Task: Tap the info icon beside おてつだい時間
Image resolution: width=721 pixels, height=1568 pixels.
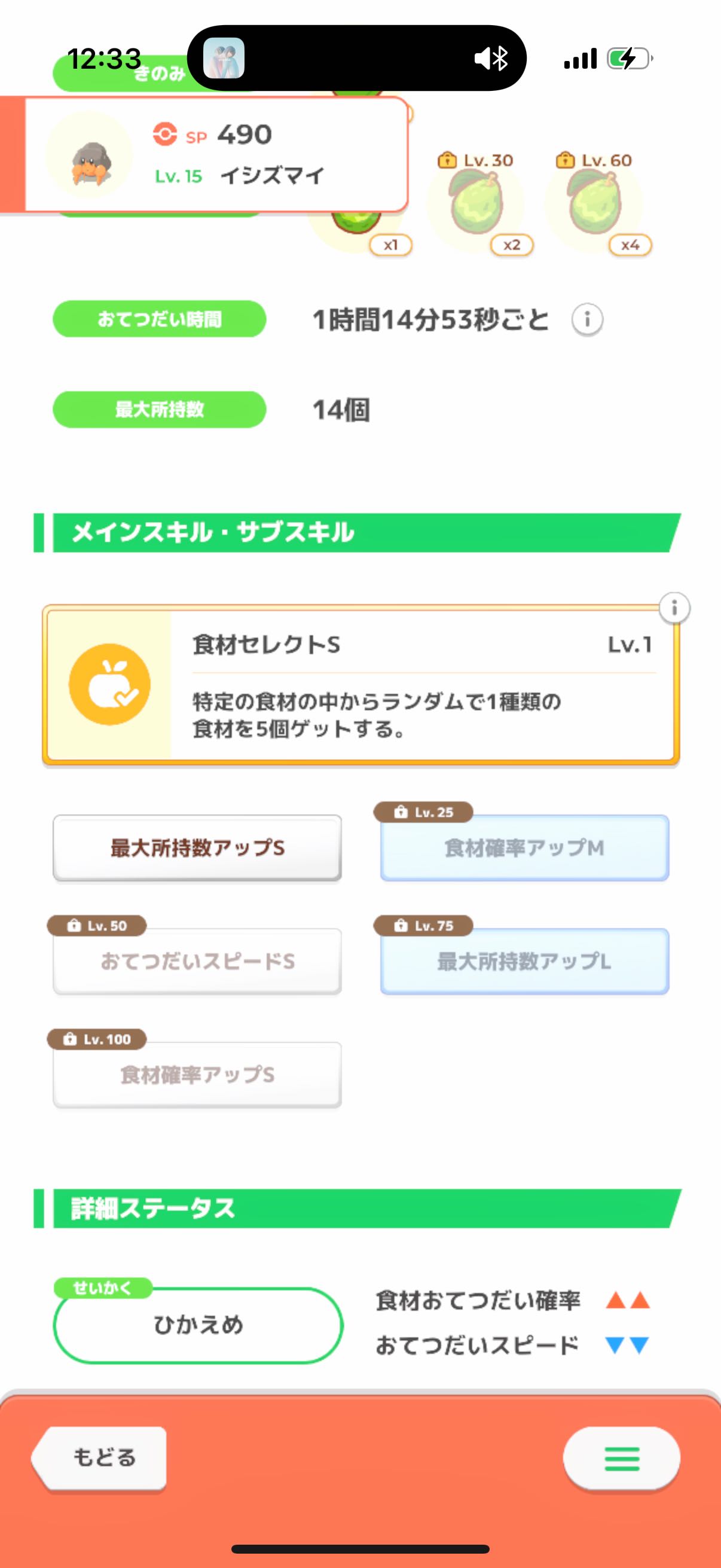Action: tap(587, 319)
